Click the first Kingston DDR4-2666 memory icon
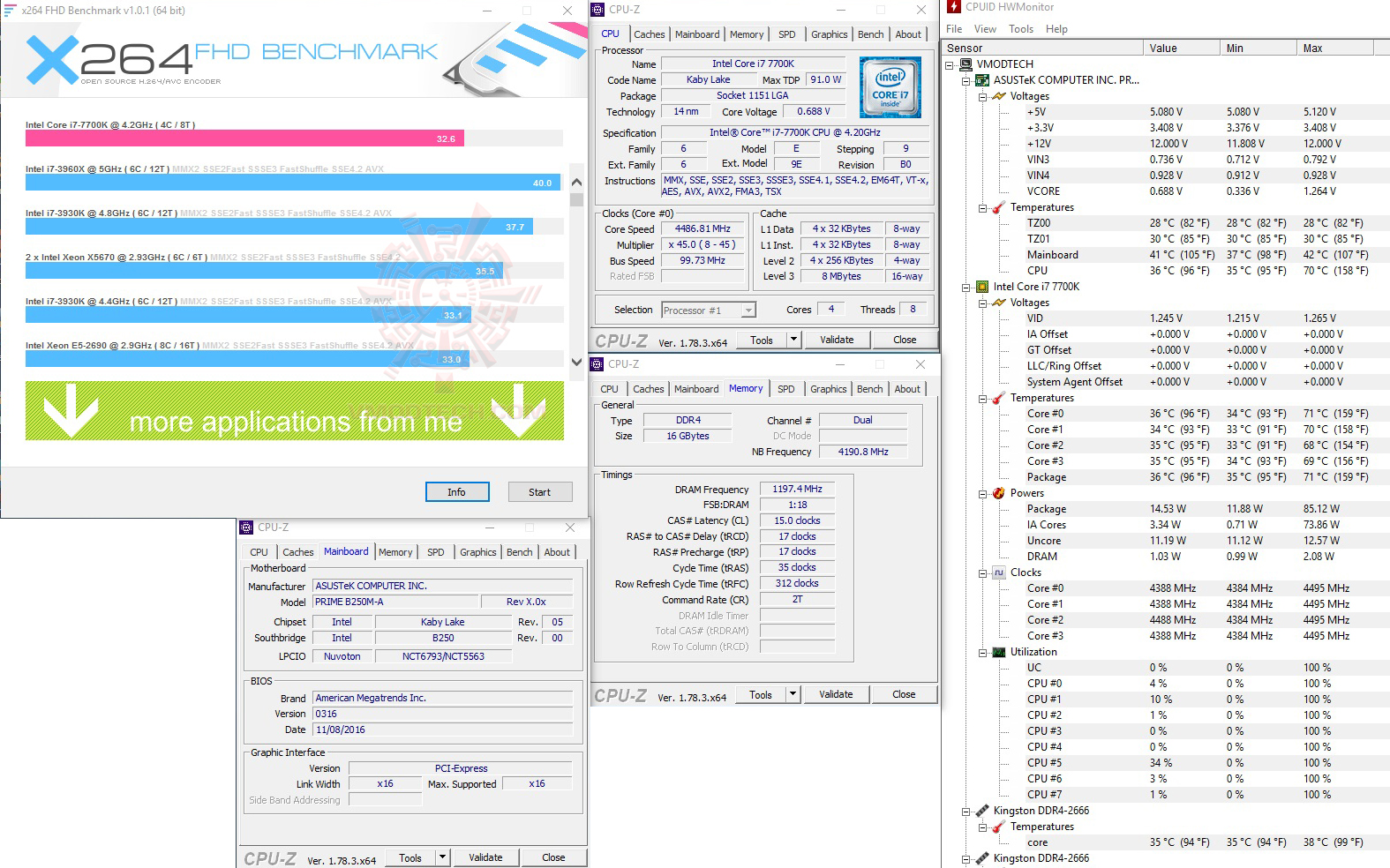The image size is (1390, 868). pos(982,811)
